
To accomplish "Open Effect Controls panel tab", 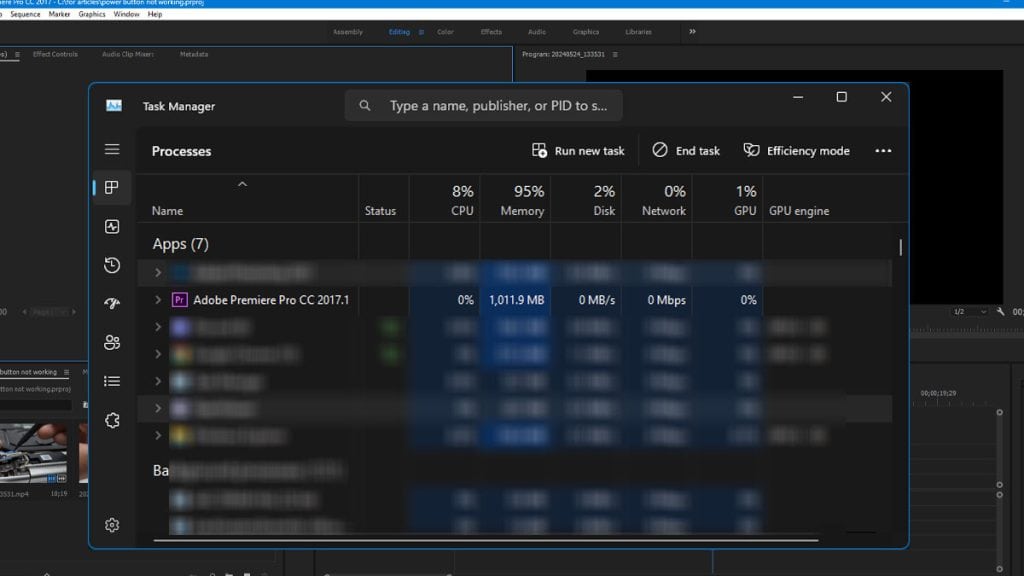I will 55,54.
